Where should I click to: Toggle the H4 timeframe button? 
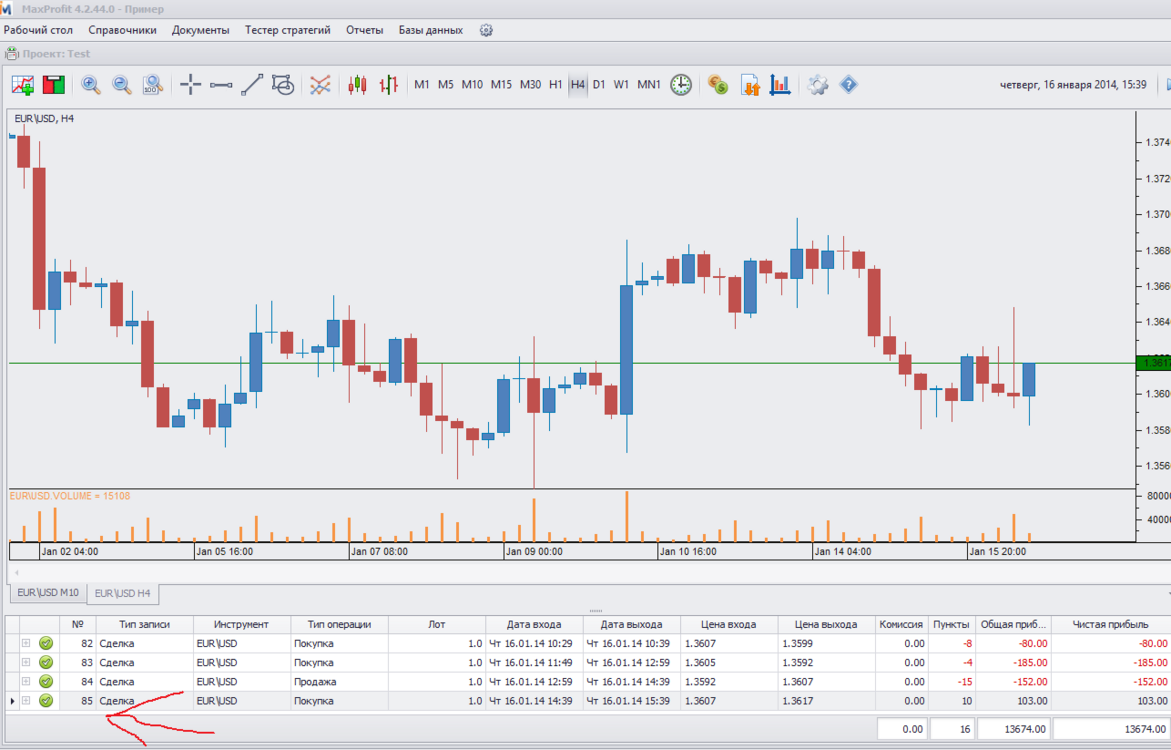(577, 85)
